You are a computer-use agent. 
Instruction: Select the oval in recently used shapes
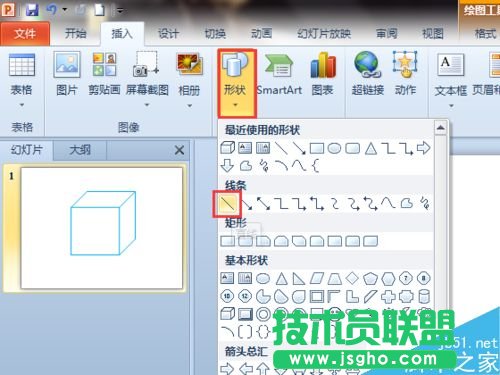point(334,148)
